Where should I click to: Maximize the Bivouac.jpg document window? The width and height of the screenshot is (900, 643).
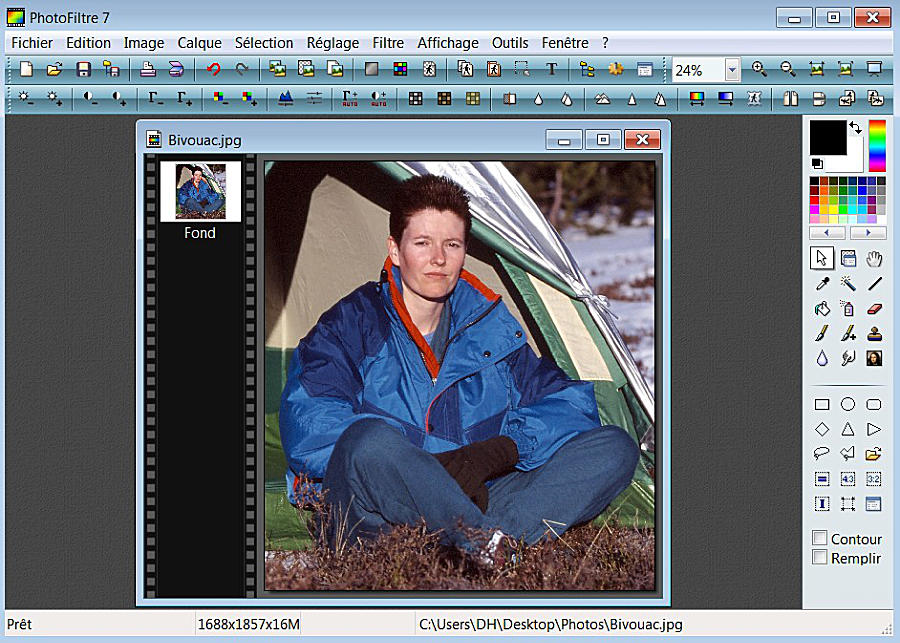pos(603,140)
